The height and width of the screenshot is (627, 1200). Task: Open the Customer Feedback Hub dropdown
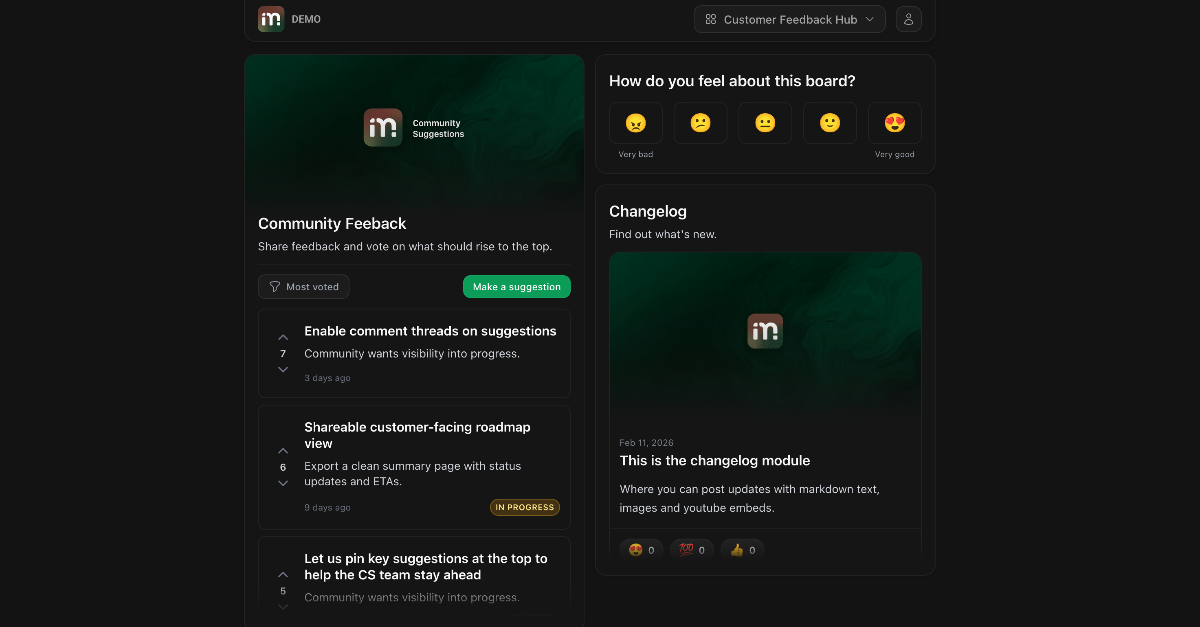(x=789, y=19)
